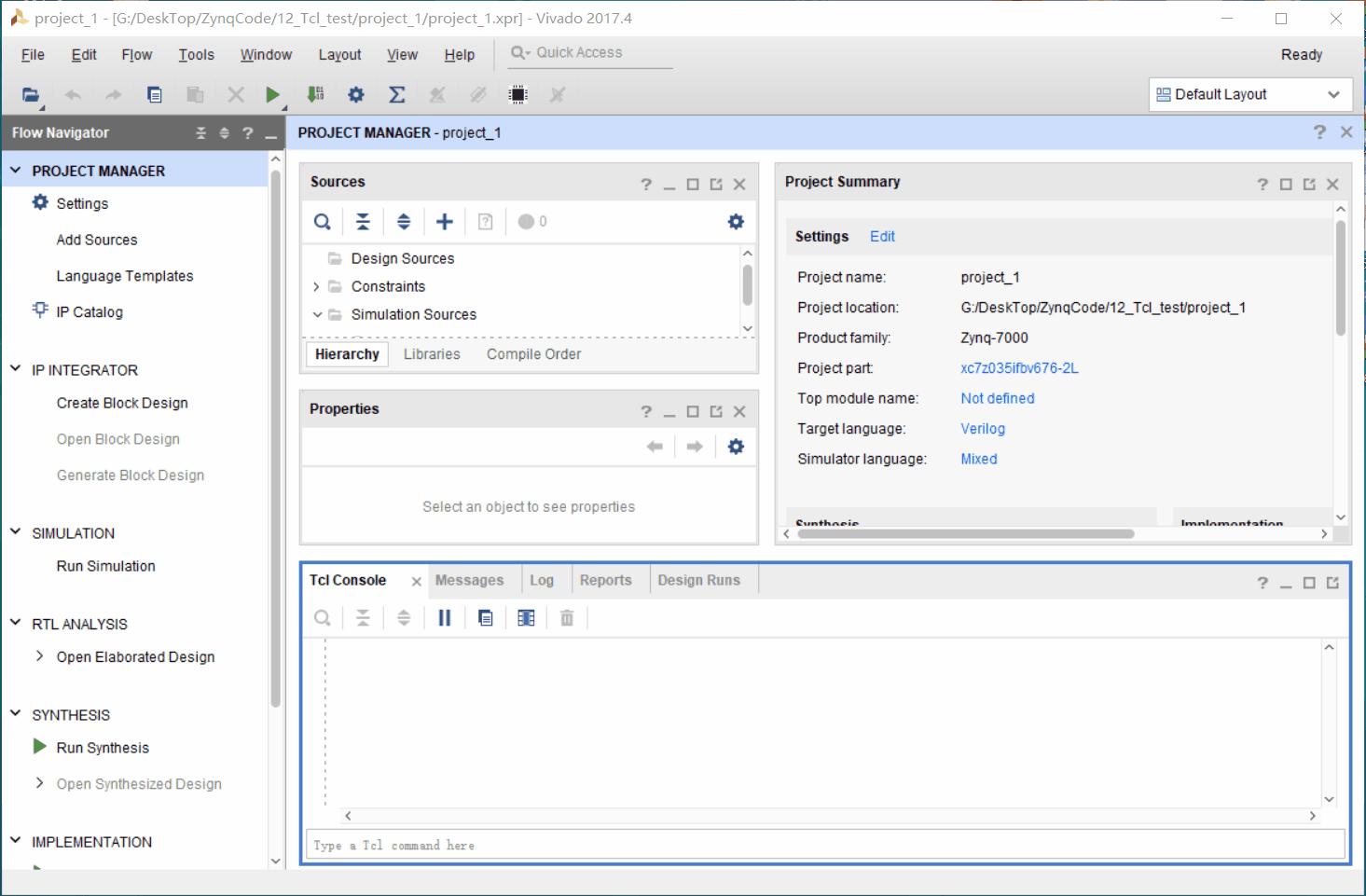Toggle column selection mode in Tcl Console
This screenshot has height=896, width=1366.
(x=526, y=618)
